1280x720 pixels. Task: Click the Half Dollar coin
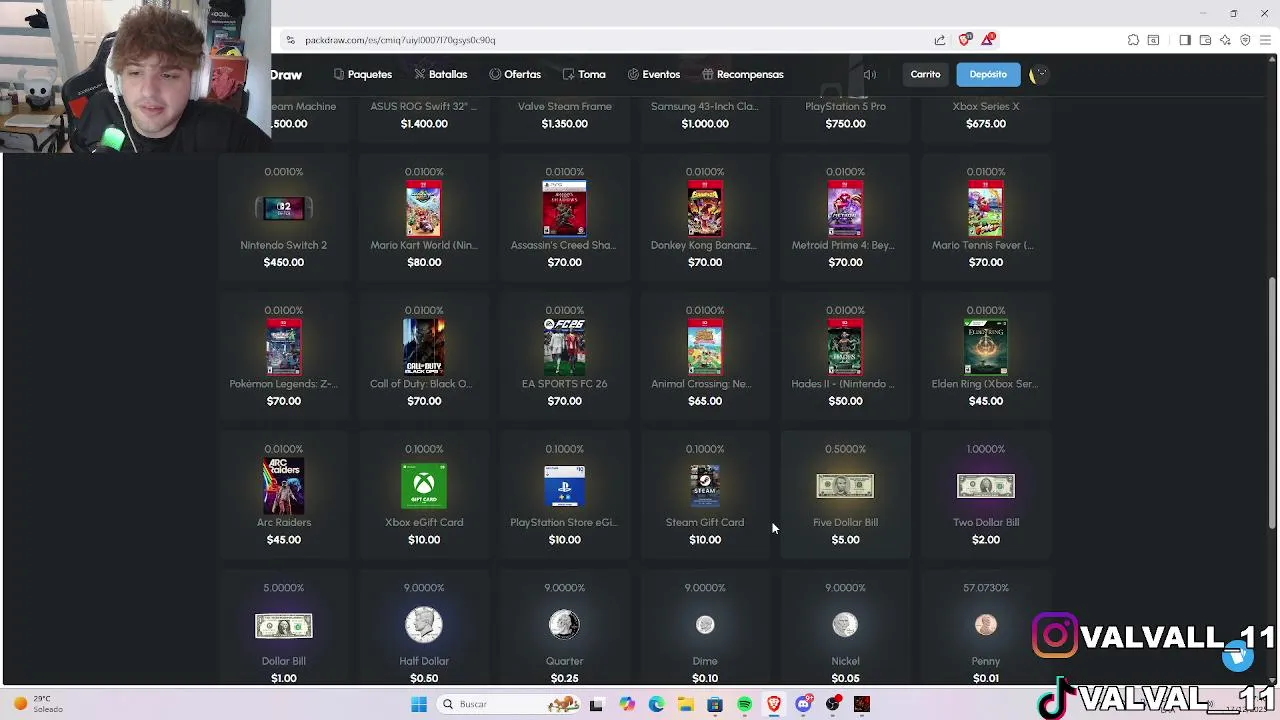424,625
